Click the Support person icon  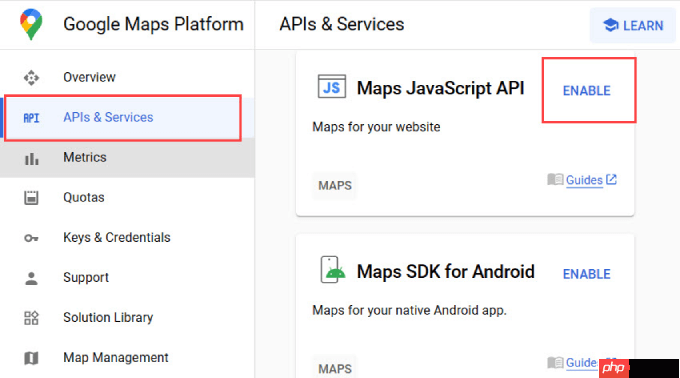(31, 278)
